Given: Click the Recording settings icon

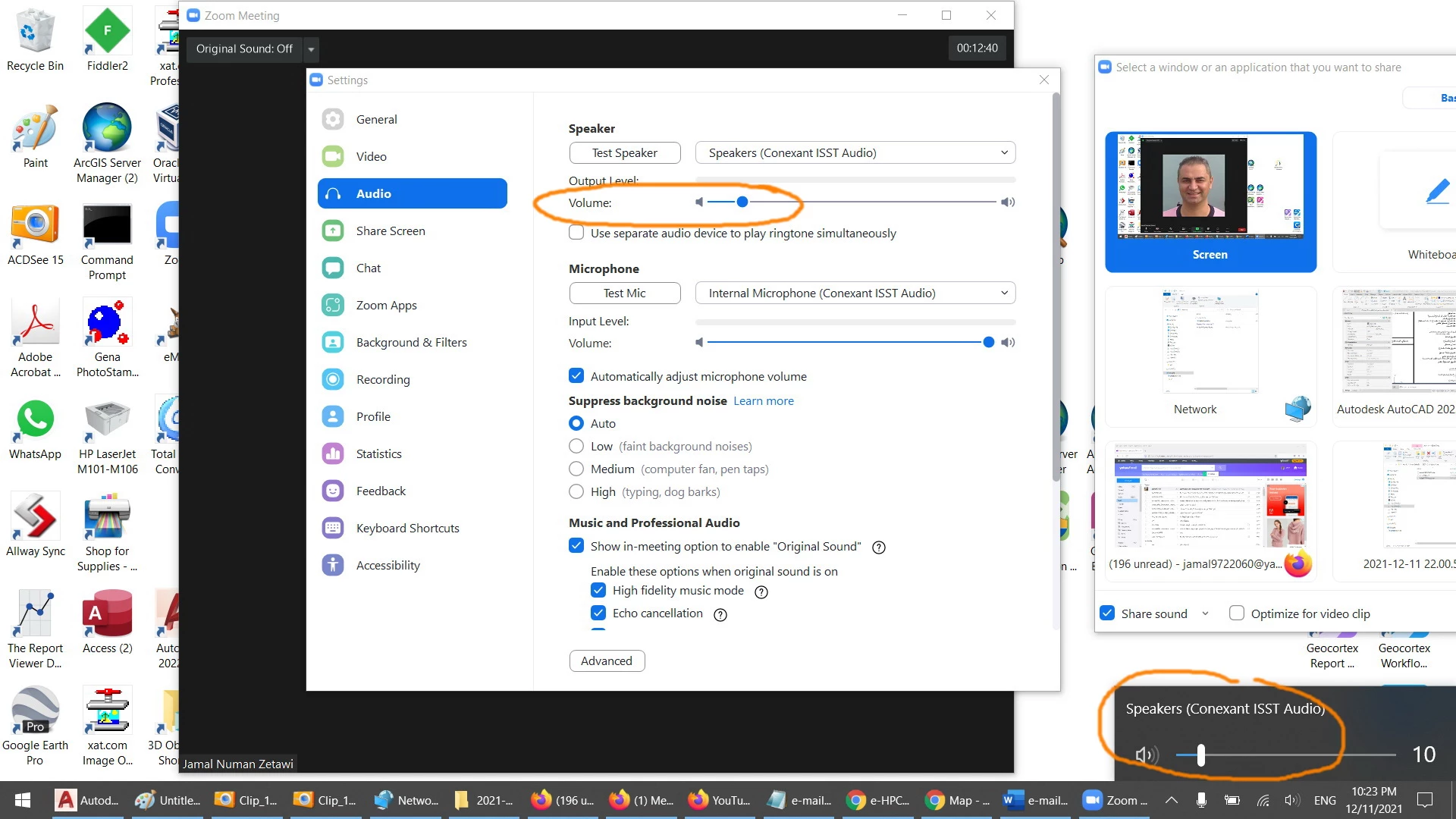Looking at the screenshot, I should coord(332,379).
